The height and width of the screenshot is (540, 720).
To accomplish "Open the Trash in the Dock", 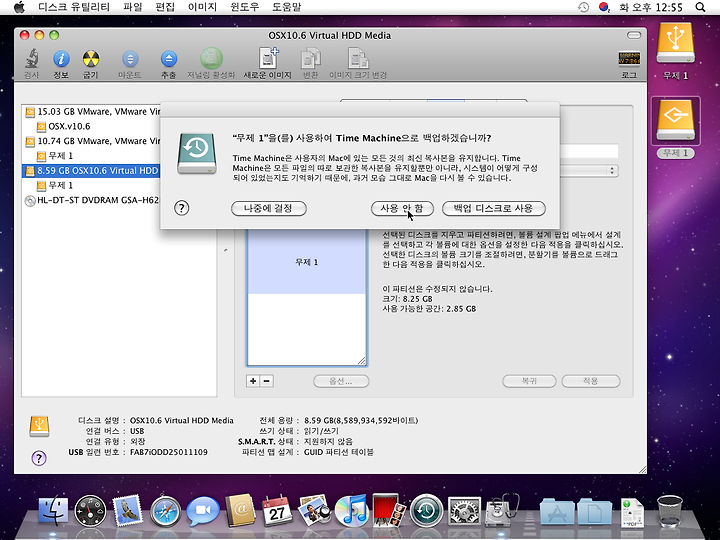I will 669,511.
